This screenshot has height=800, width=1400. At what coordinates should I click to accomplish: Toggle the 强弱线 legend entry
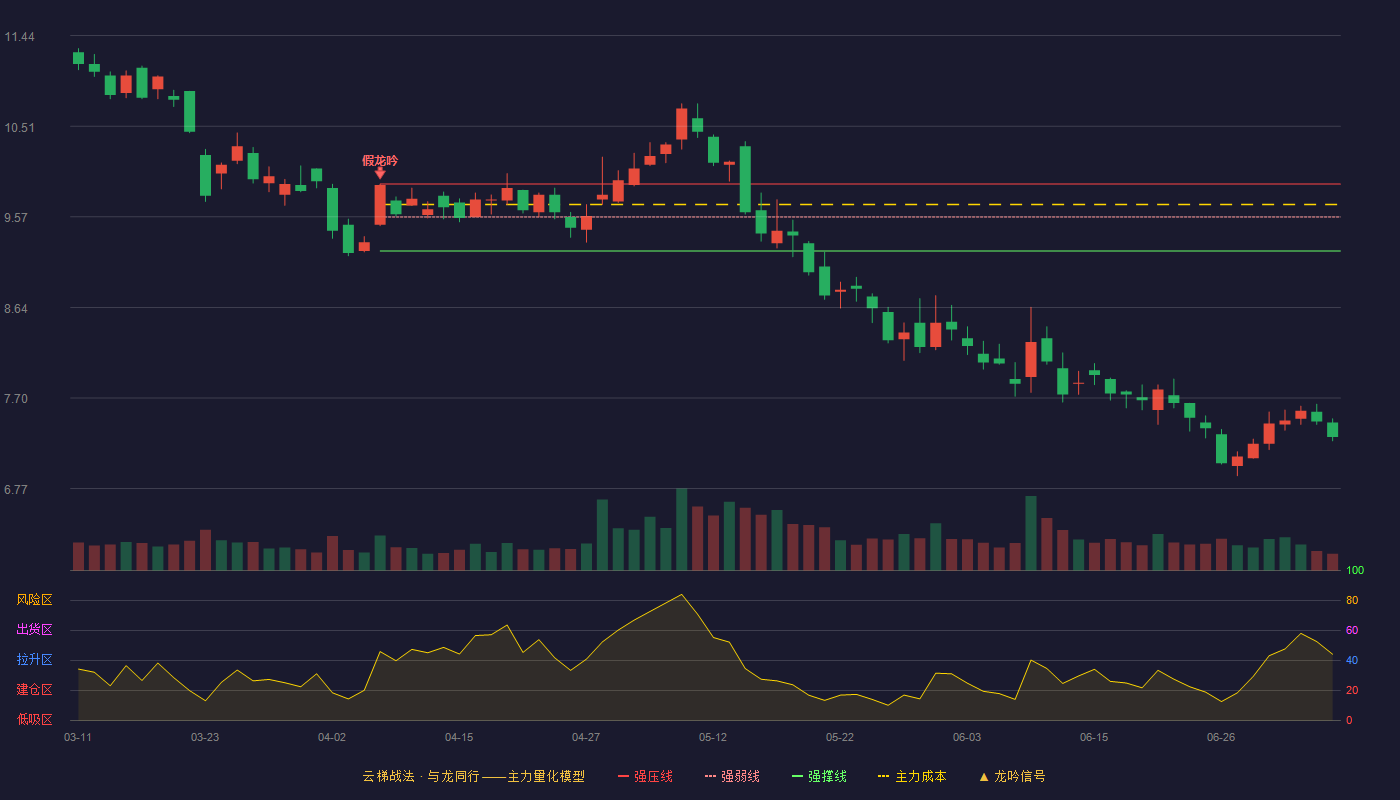click(732, 776)
